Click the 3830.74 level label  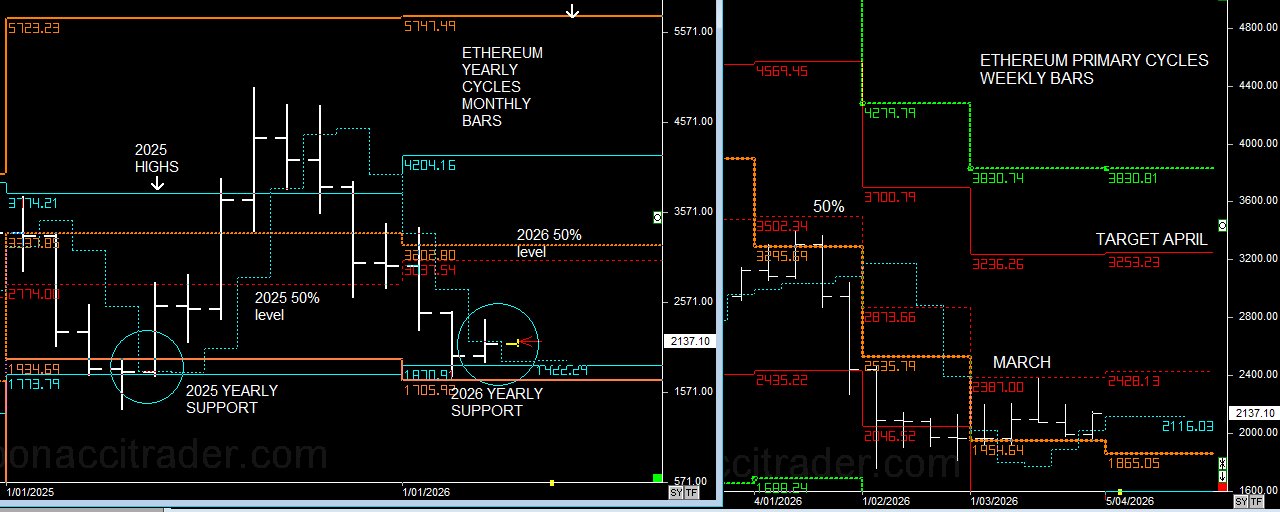coord(998,178)
